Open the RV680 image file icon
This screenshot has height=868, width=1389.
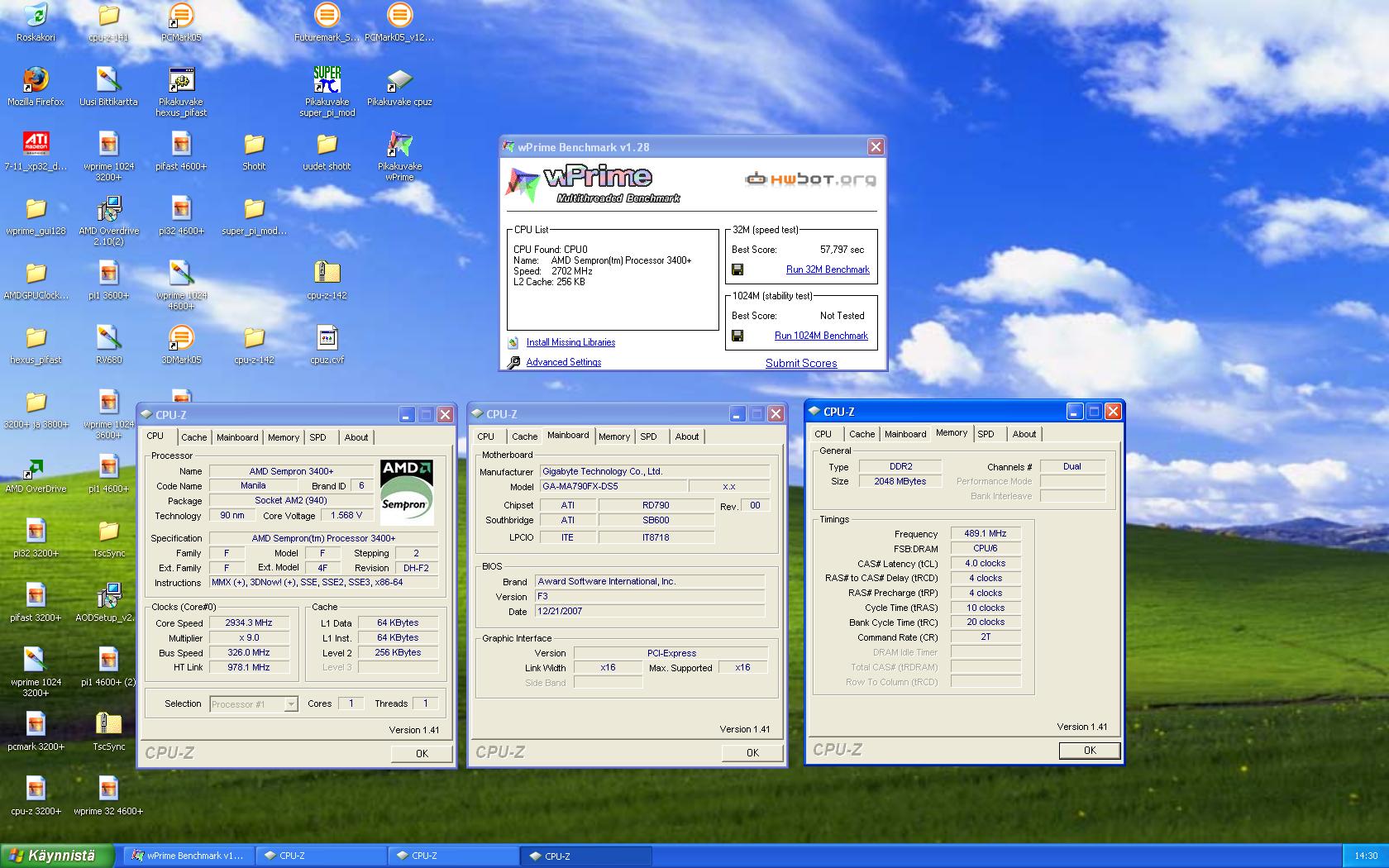point(108,338)
